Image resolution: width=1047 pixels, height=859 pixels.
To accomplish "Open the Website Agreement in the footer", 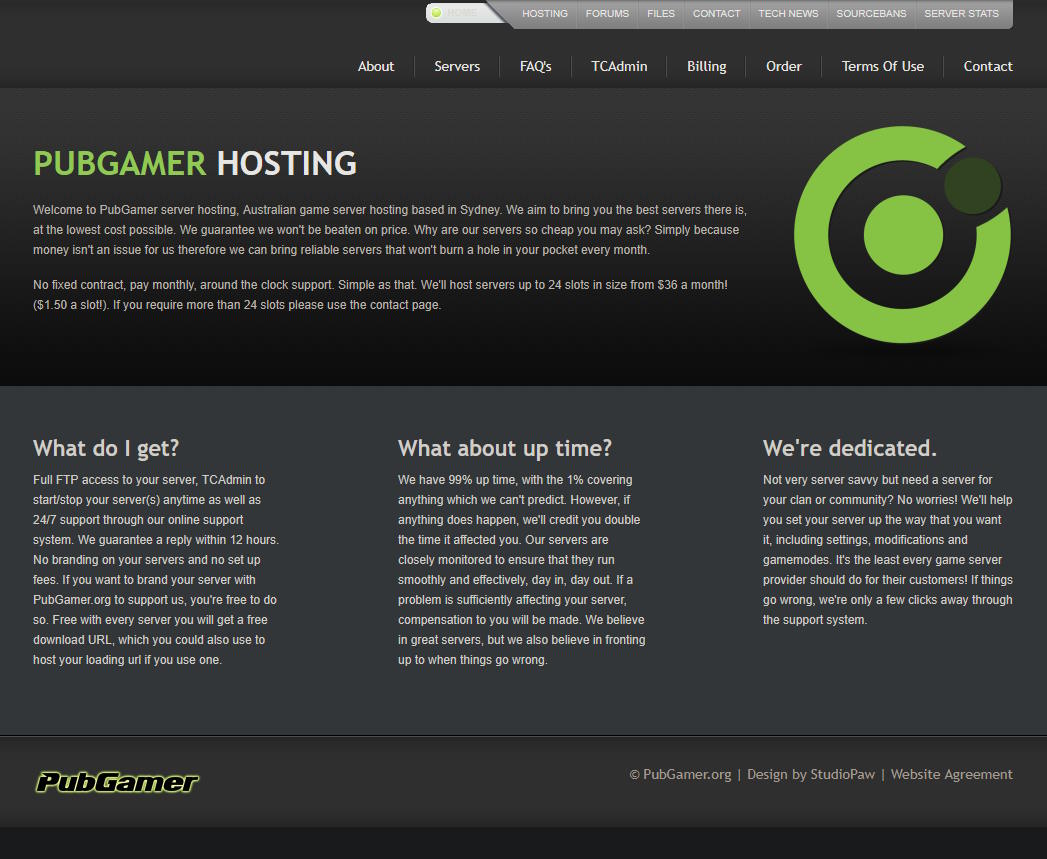I will coord(951,774).
